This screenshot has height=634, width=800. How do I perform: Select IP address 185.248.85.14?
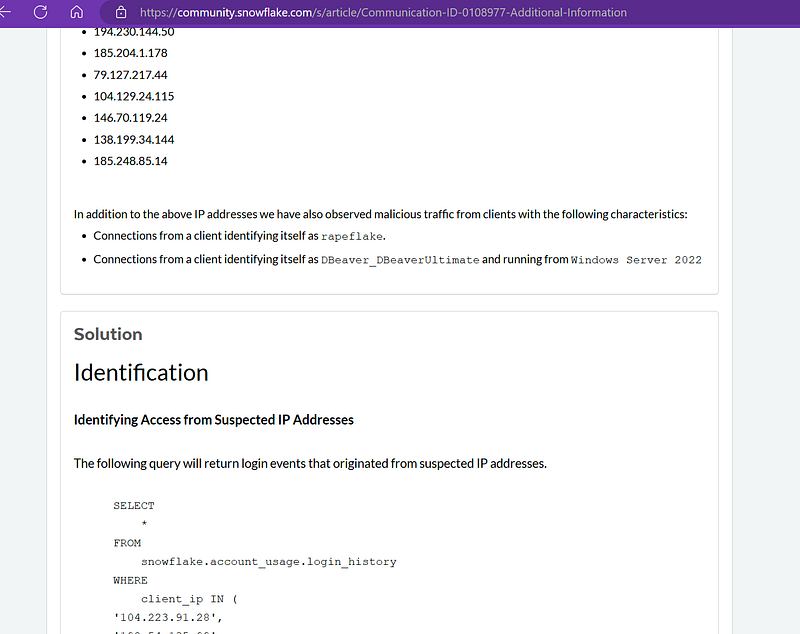pos(130,161)
